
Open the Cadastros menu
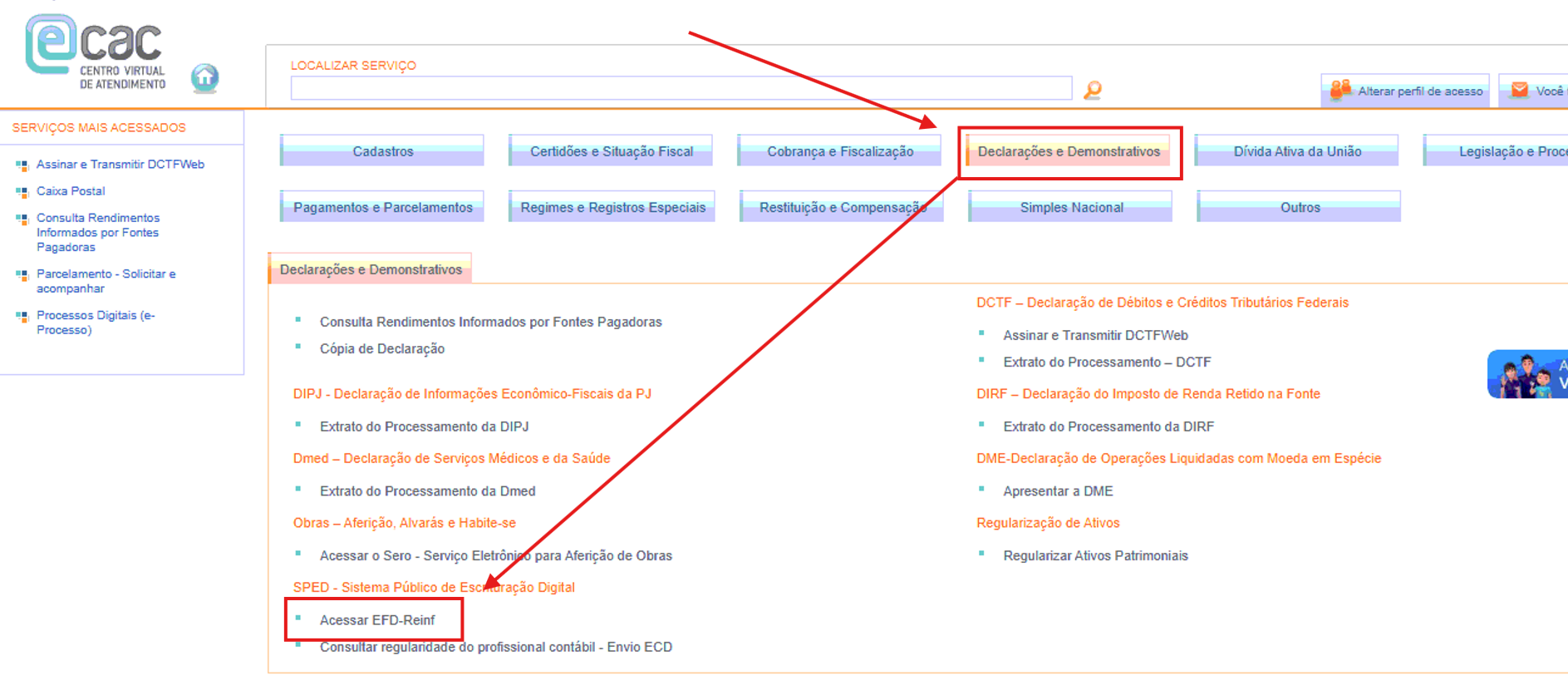coord(382,150)
